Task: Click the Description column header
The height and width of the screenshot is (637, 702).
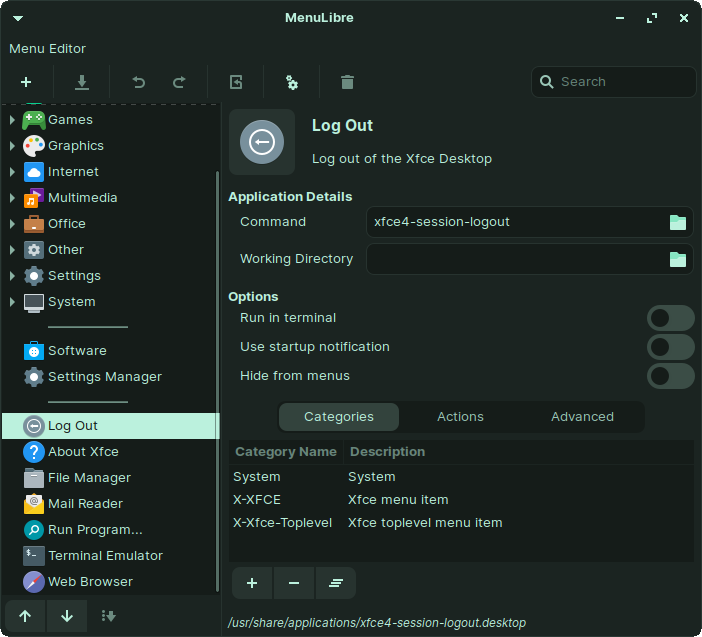Action: pyautogui.click(x=518, y=452)
